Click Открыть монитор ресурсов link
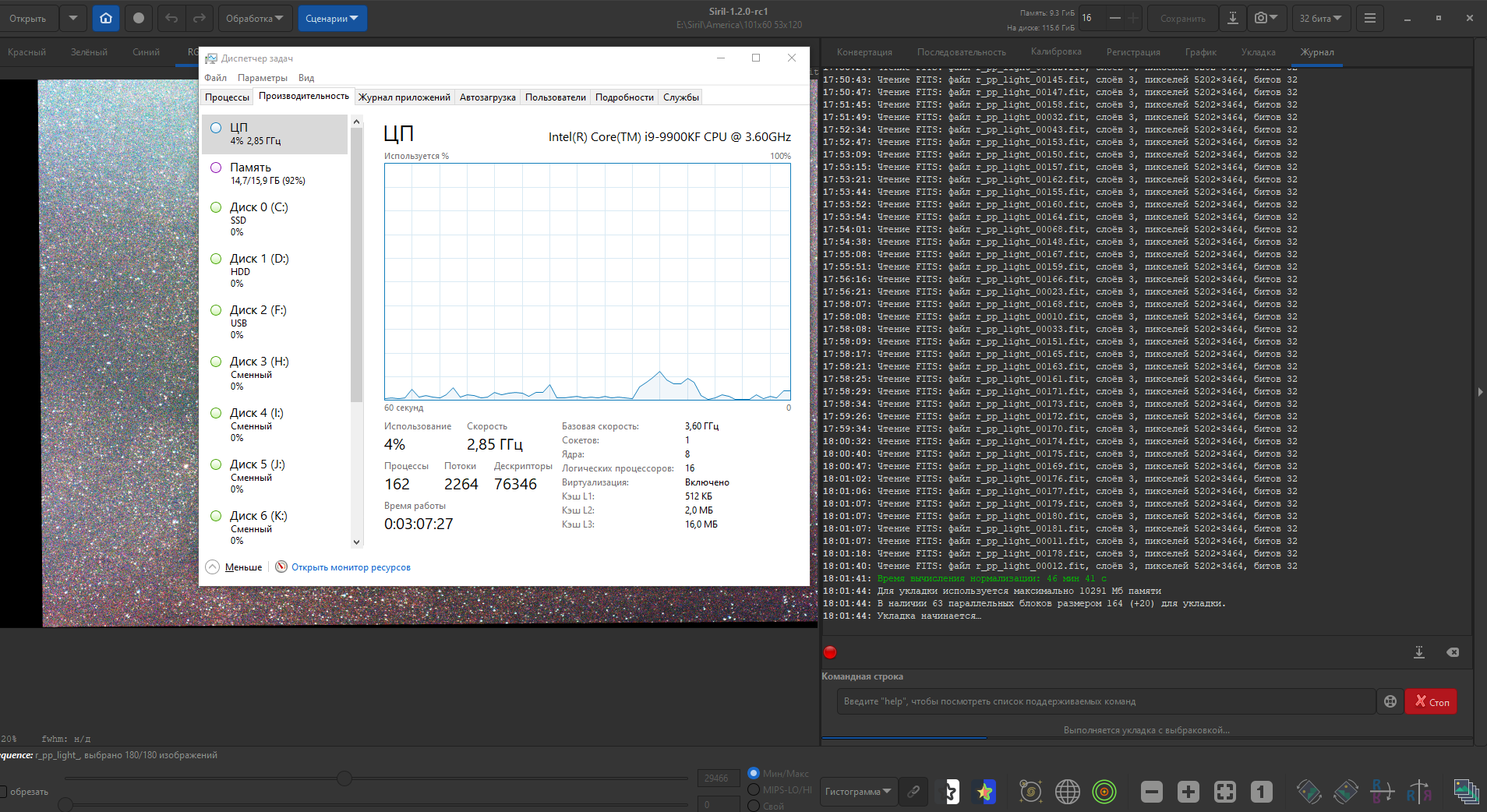 [x=350, y=567]
